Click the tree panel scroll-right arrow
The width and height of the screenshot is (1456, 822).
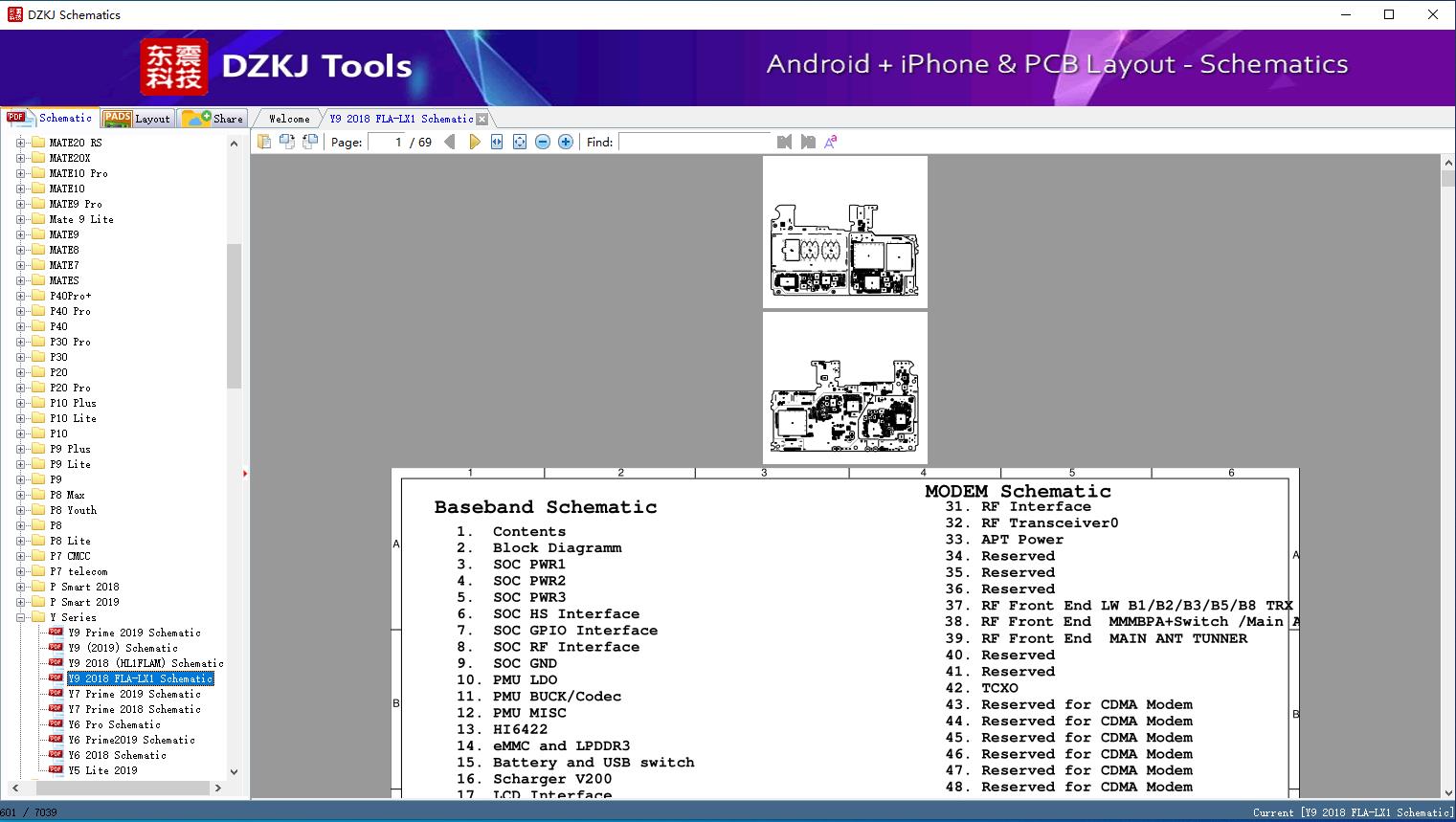[x=218, y=788]
